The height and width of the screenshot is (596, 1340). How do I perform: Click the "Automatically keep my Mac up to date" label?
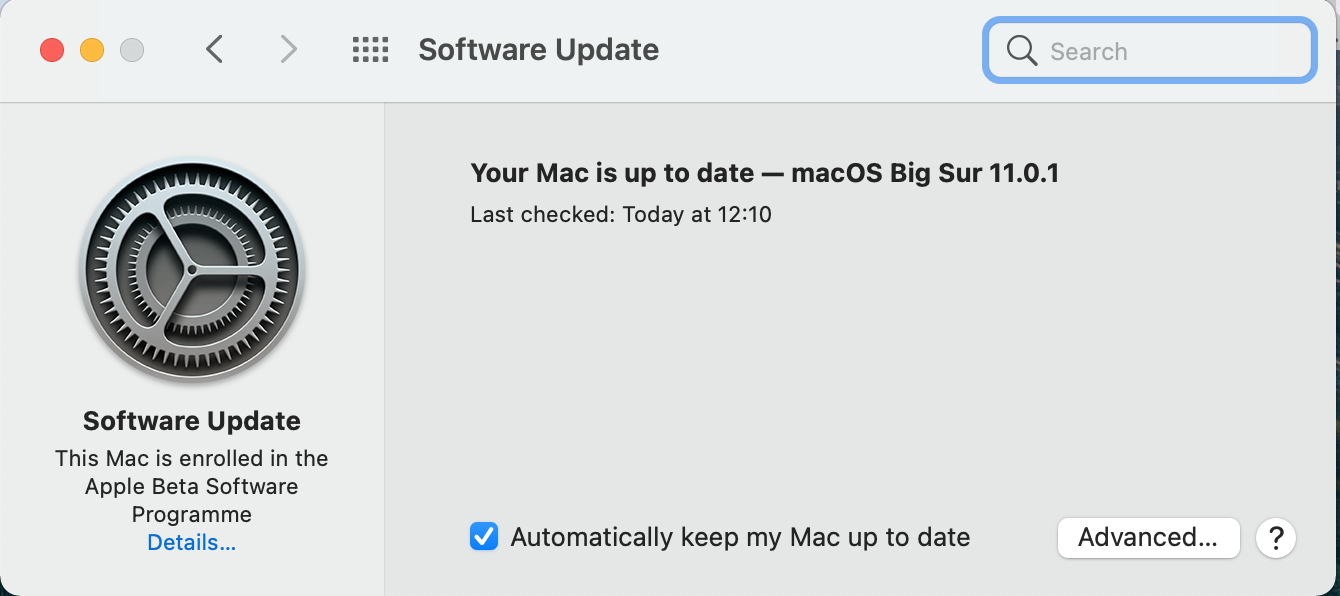[x=740, y=537]
